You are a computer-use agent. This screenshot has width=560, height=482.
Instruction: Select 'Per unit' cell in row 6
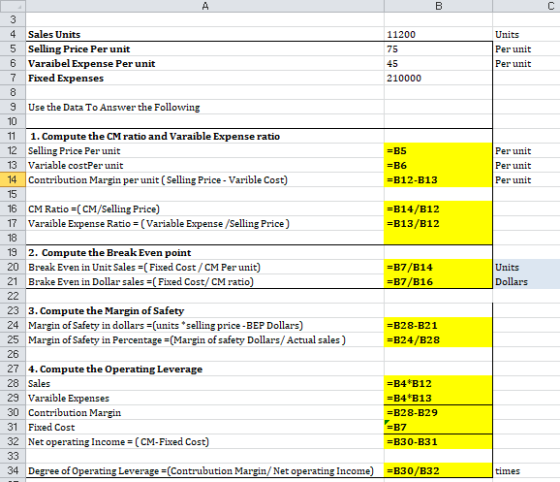pos(526,64)
